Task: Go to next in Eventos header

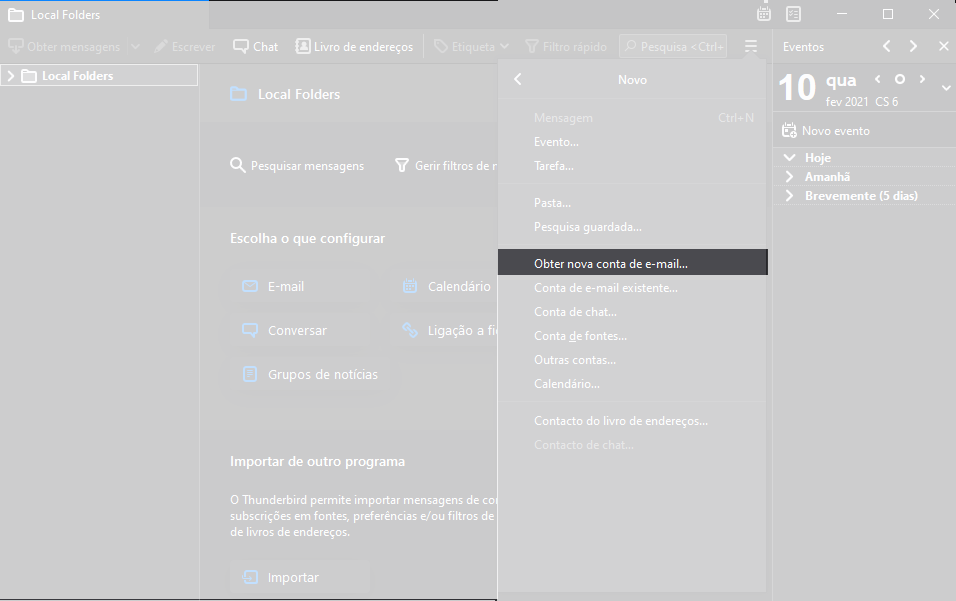Action: (913, 46)
